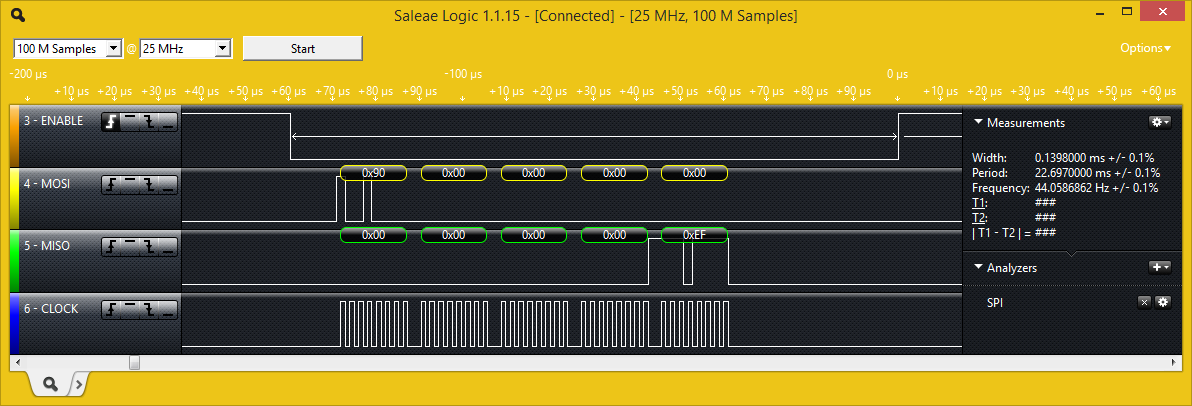Open SPI analyzer gear settings

coord(1162,303)
